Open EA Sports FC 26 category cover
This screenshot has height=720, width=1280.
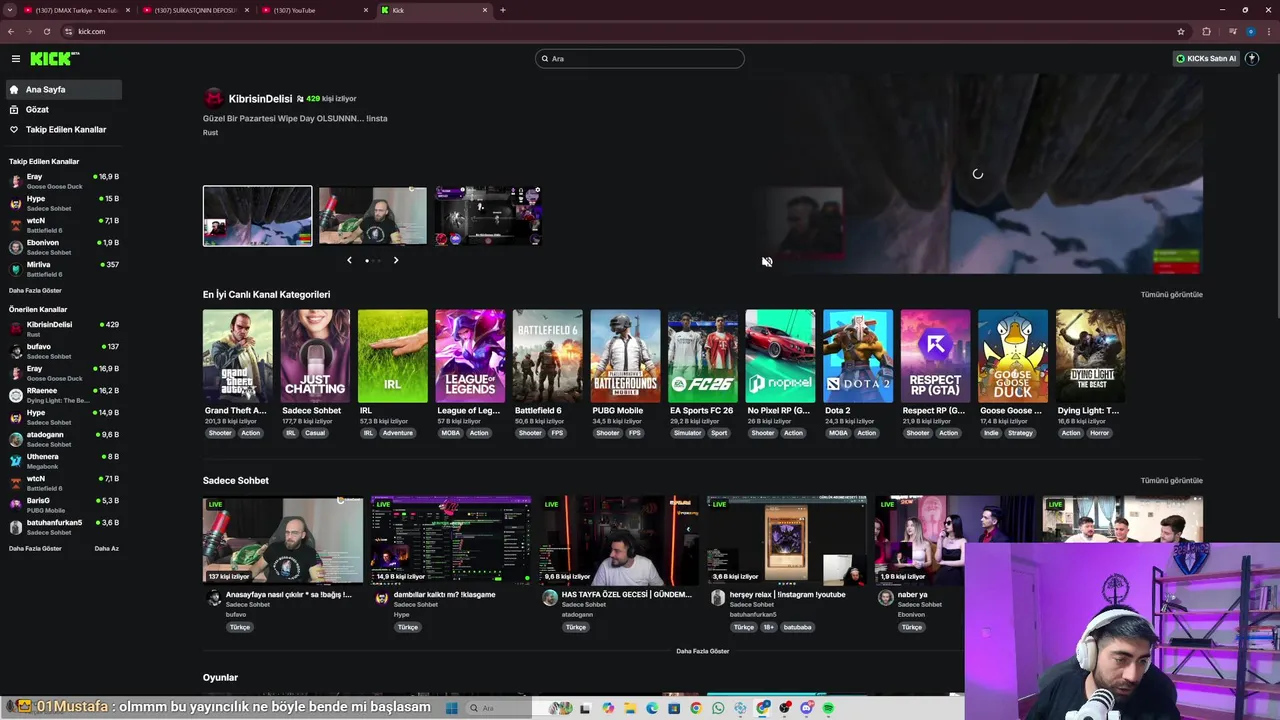click(x=703, y=356)
